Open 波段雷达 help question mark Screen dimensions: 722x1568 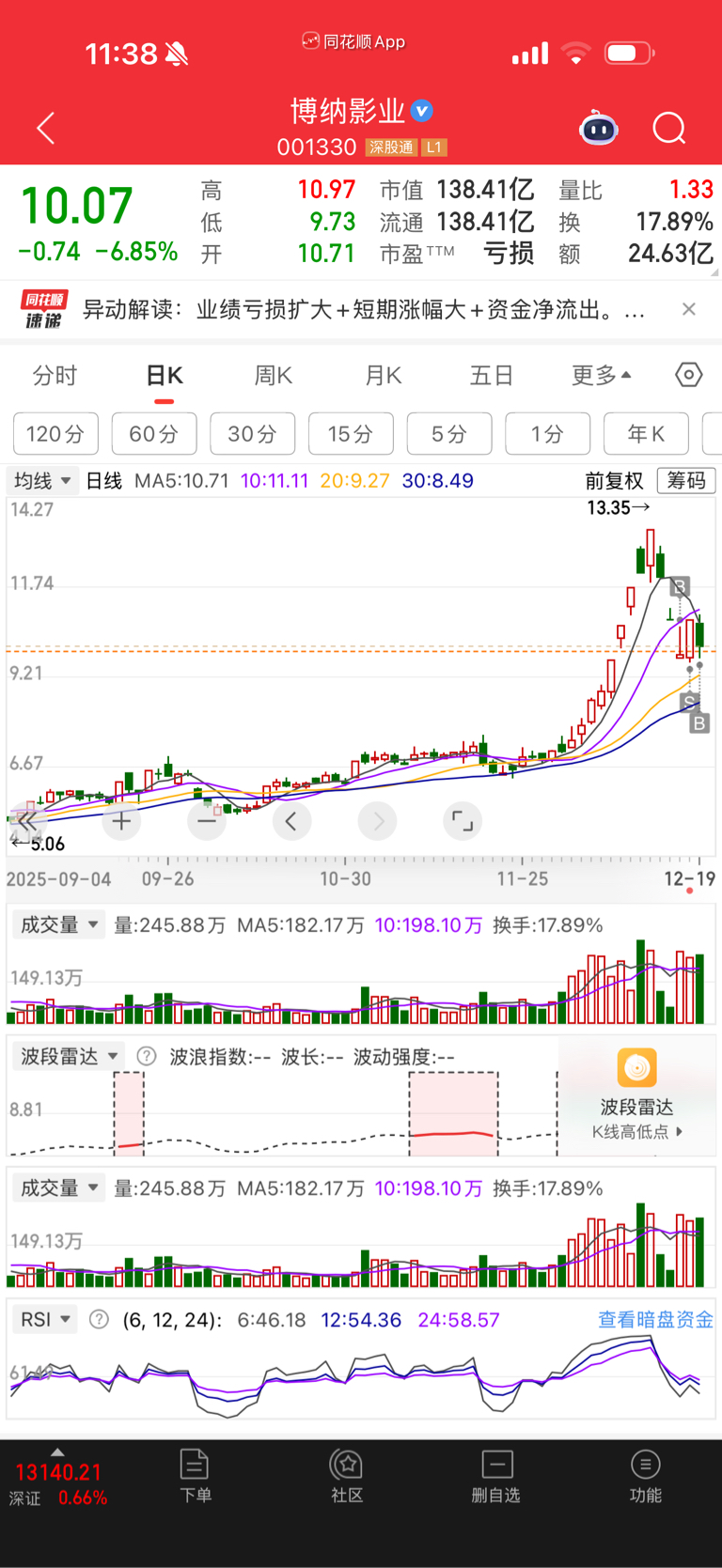coord(147,1056)
